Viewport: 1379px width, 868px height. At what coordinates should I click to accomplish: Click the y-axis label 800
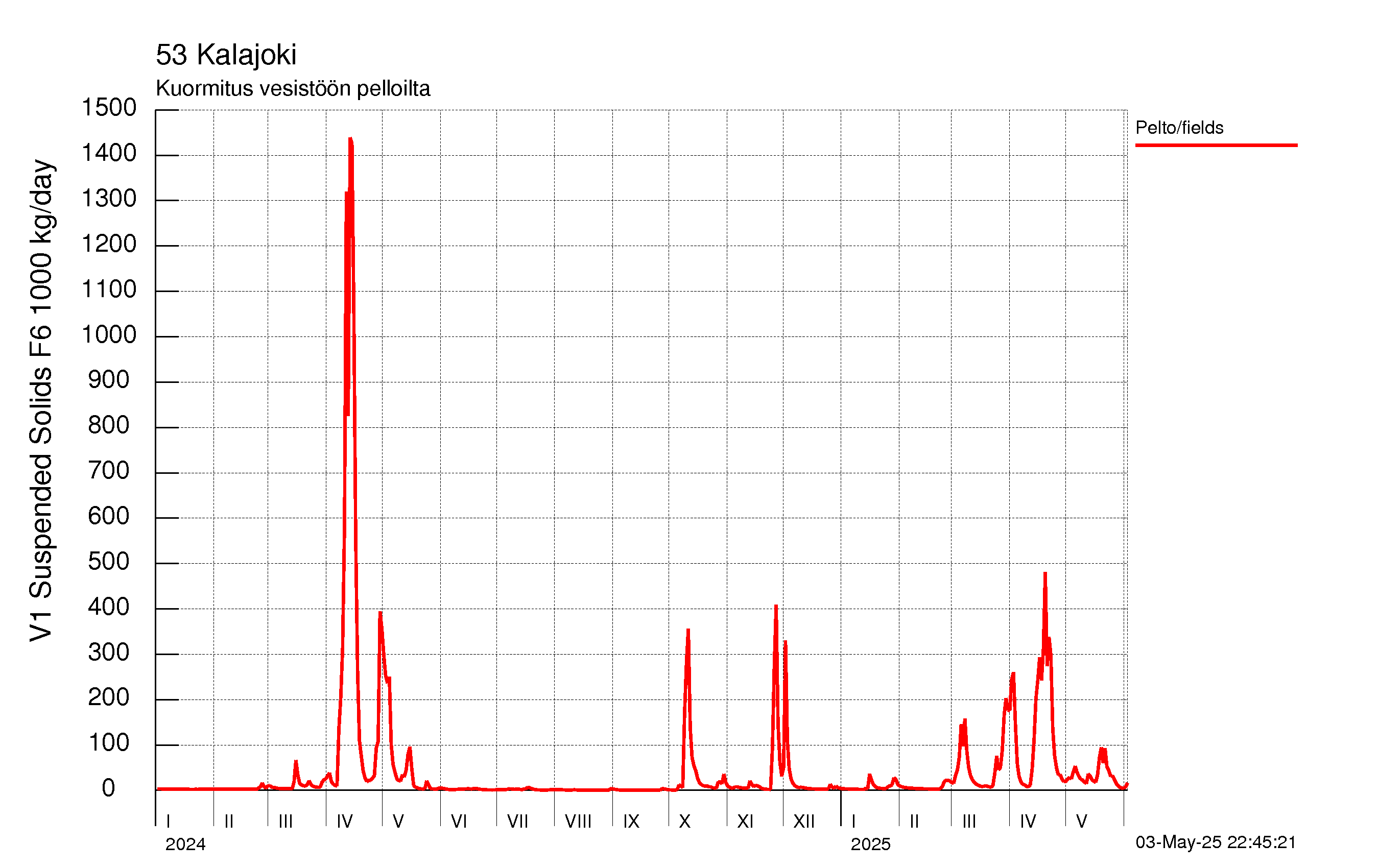tap(109, 425)
